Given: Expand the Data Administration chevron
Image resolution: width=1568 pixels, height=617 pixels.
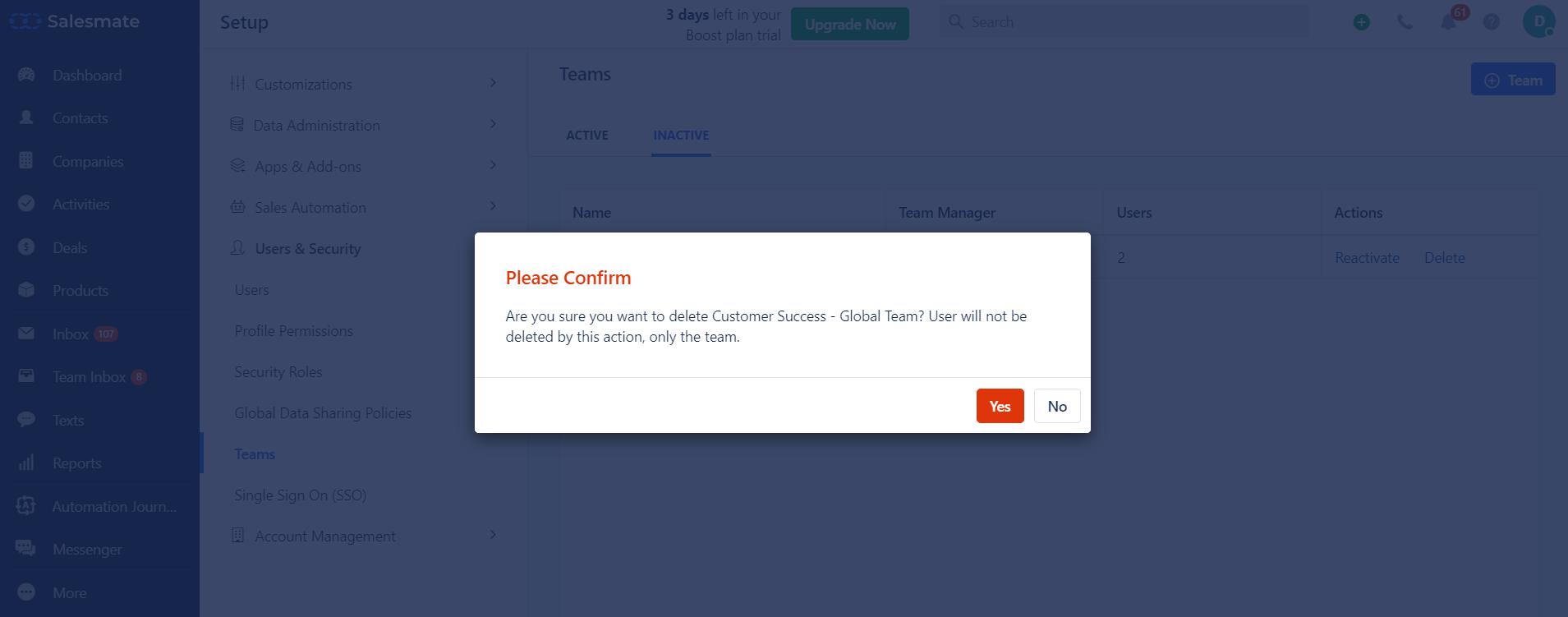Looking at the screenshot, I should tap(493, 124).
